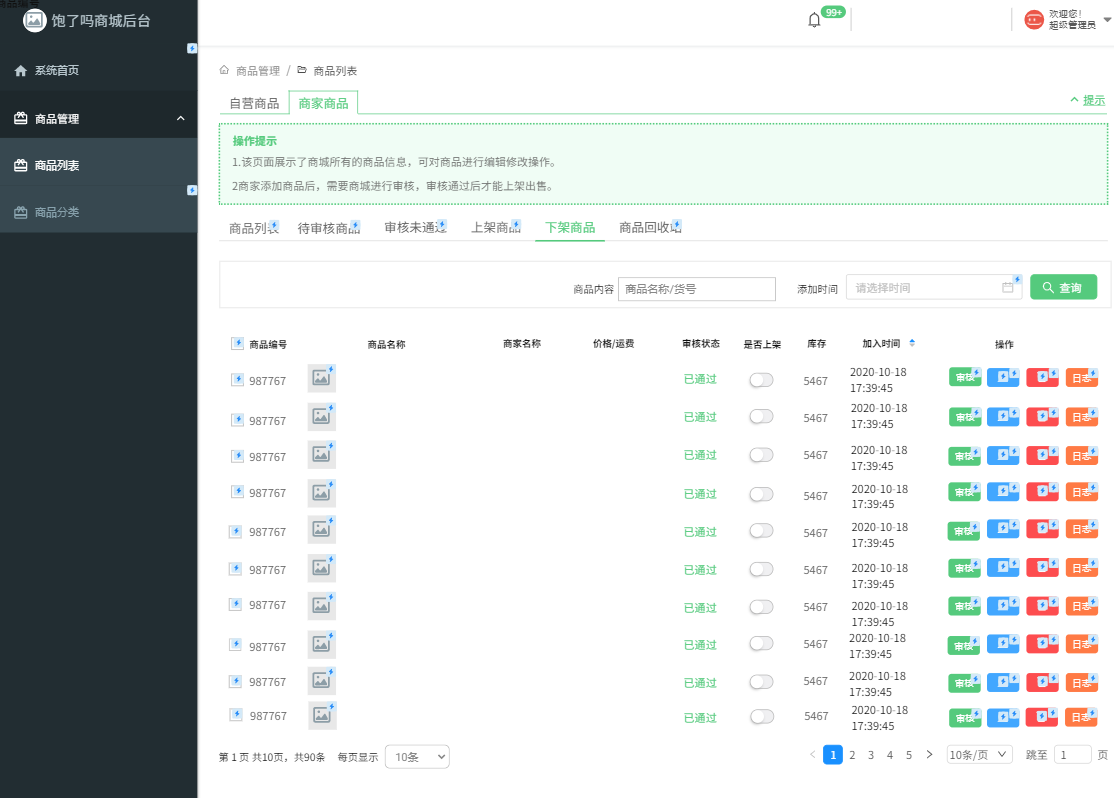1114x798 pixels.
Task: Tick the last row's 987767 checkbox
Action: click(x=236, y=715)
